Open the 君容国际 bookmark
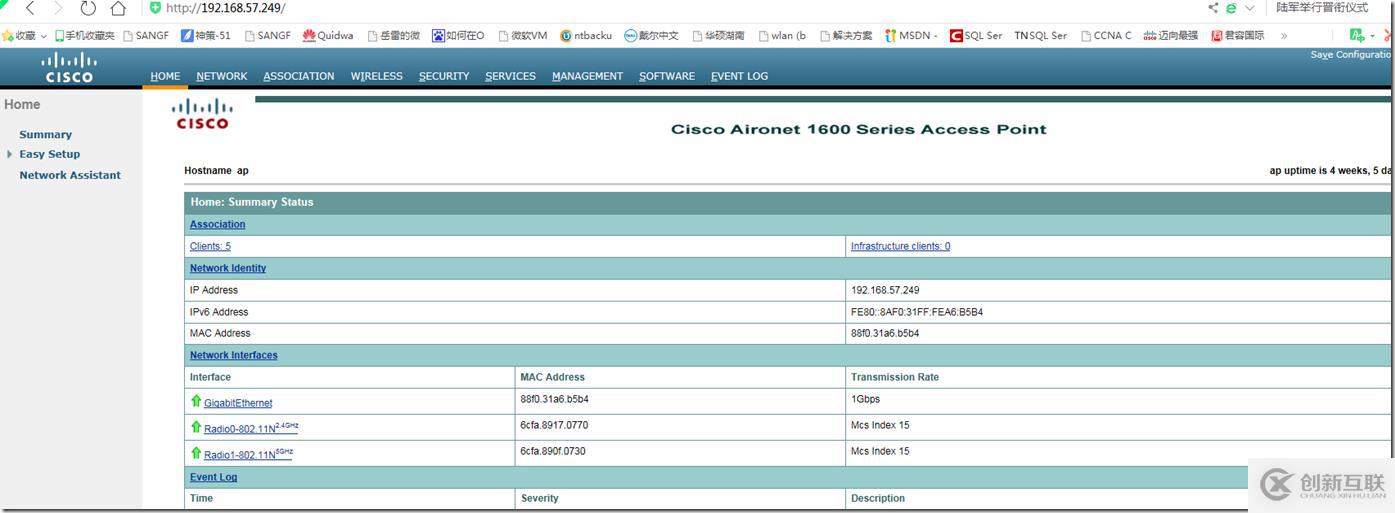The image size is (1395, 513). tap(1237, 35)
